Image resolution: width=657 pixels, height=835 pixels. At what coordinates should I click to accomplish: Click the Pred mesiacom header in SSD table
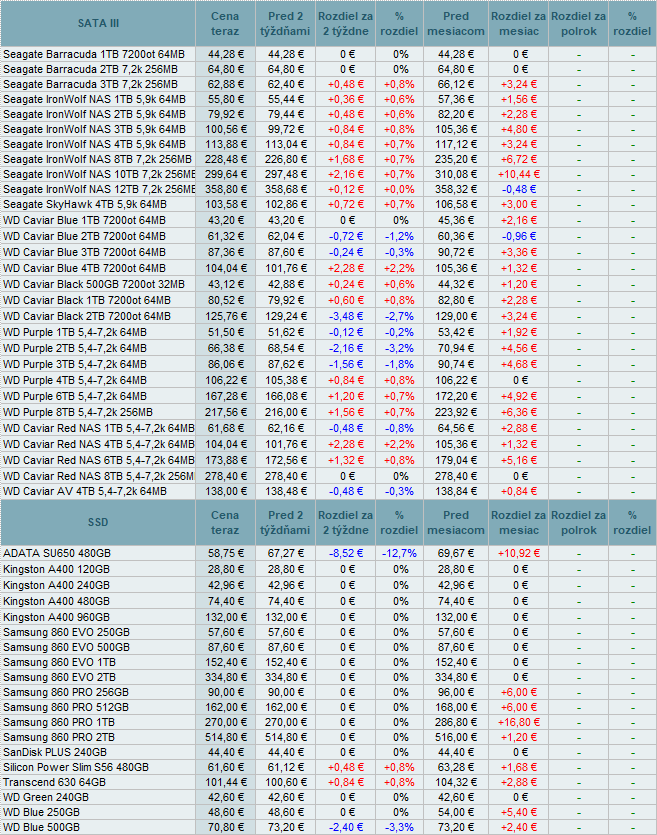tap(456, 522)
